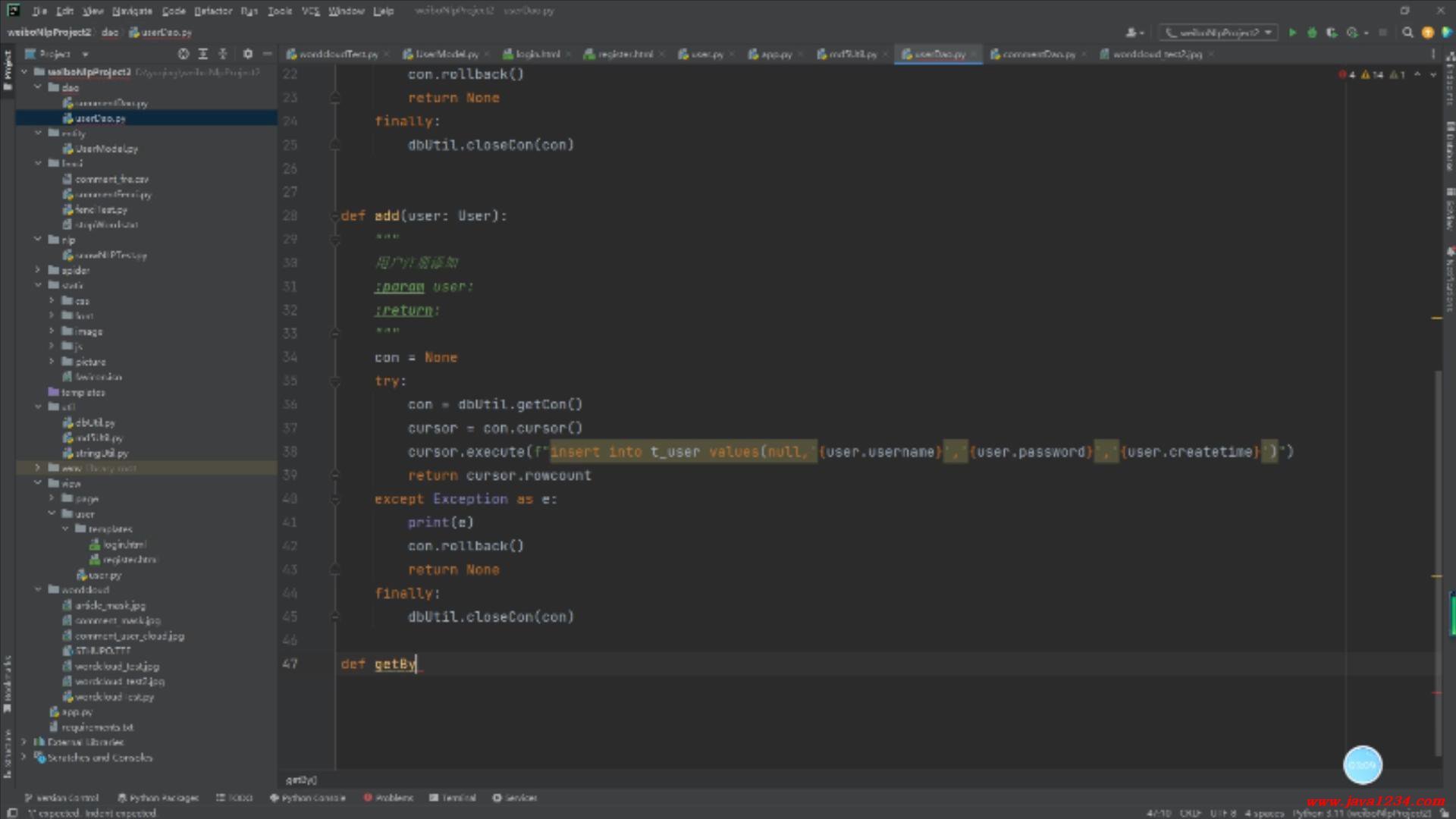Viewport: 1456px width, 819px height.
Task: Click Expand All icon in Project panel
Action: (x=202, y=54)
